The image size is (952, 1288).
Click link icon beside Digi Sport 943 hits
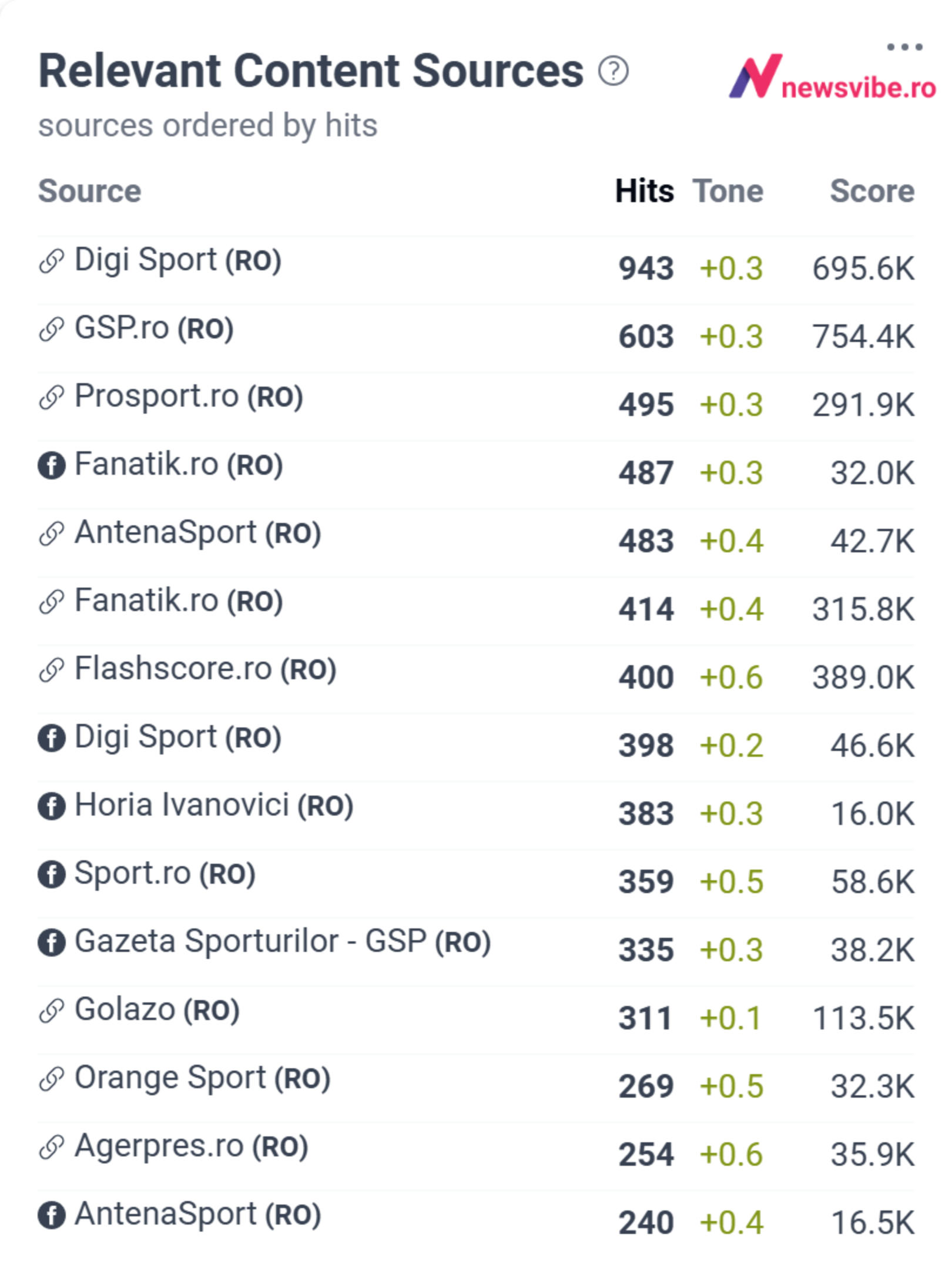click(x=52, y=261)
